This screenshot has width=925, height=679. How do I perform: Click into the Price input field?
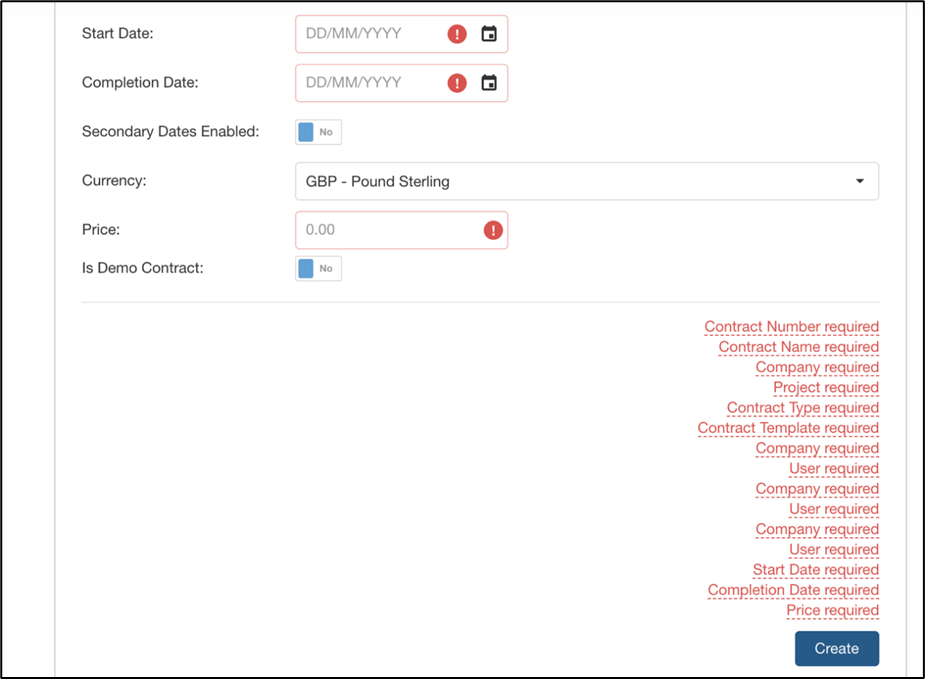click(x=389, y=230)
